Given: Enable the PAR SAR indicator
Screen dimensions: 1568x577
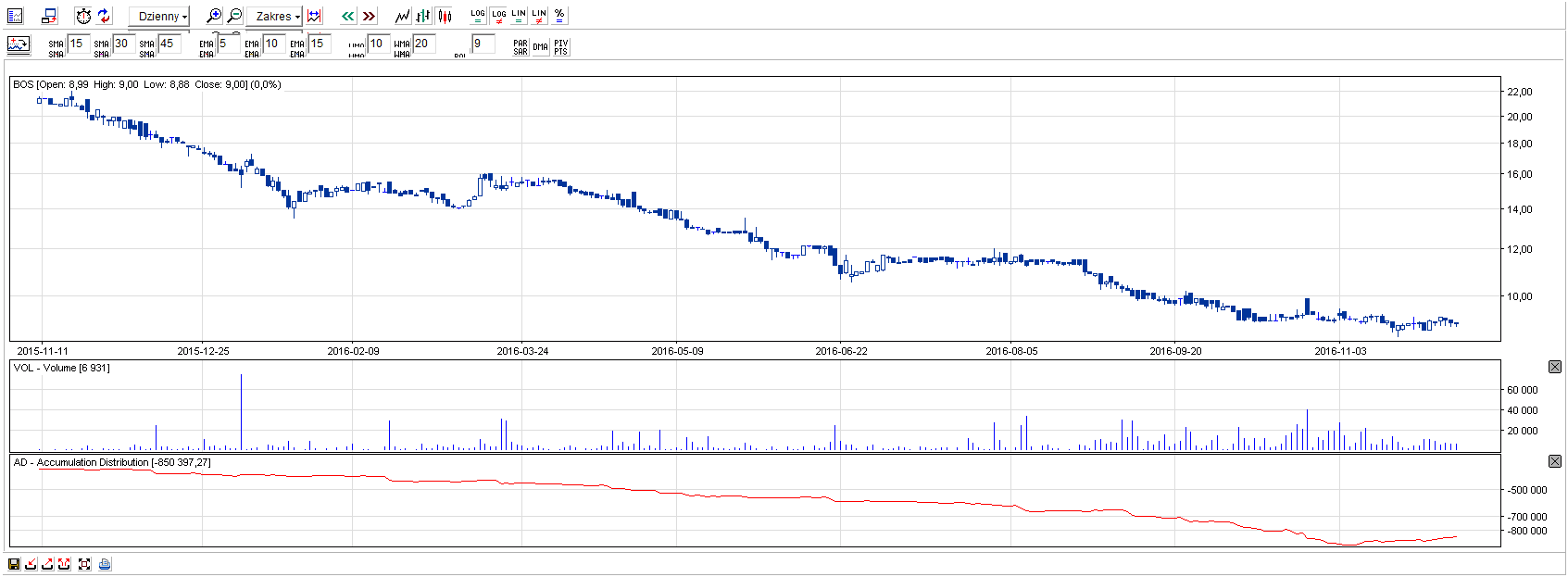Looking at the screenshot, I should tap(521, 46).
